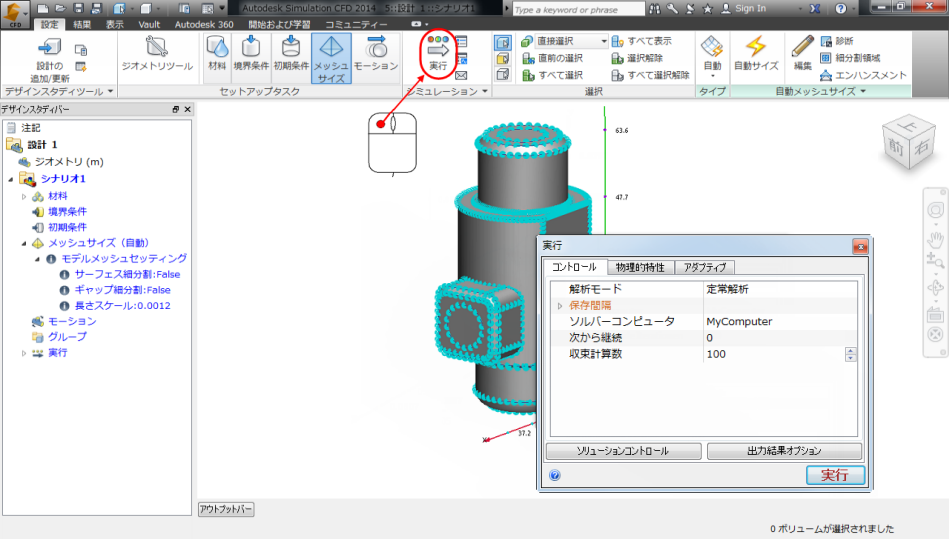Click the 実行 button in the dialog
The height and width of the screenshot is (539, 949).
[835, 475]
